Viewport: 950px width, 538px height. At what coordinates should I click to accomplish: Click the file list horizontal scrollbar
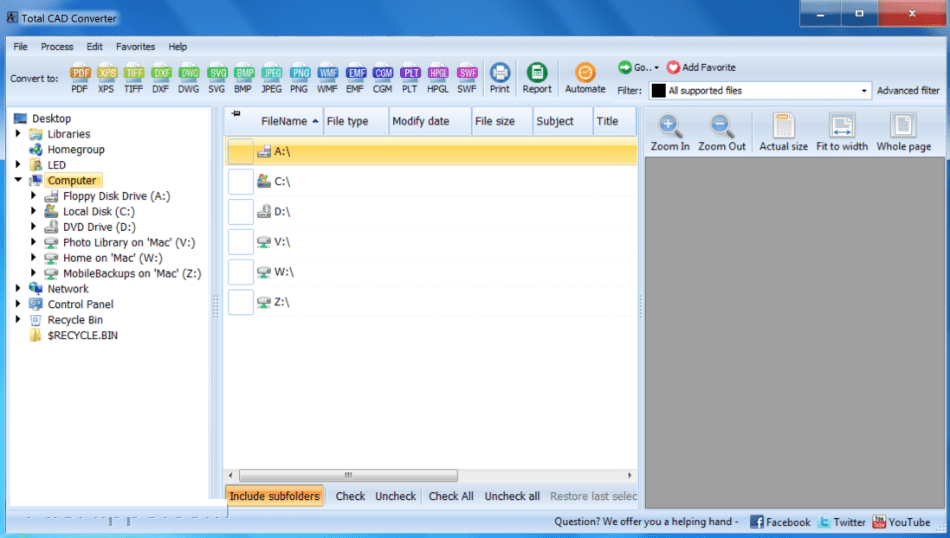[x=348, y=475]
